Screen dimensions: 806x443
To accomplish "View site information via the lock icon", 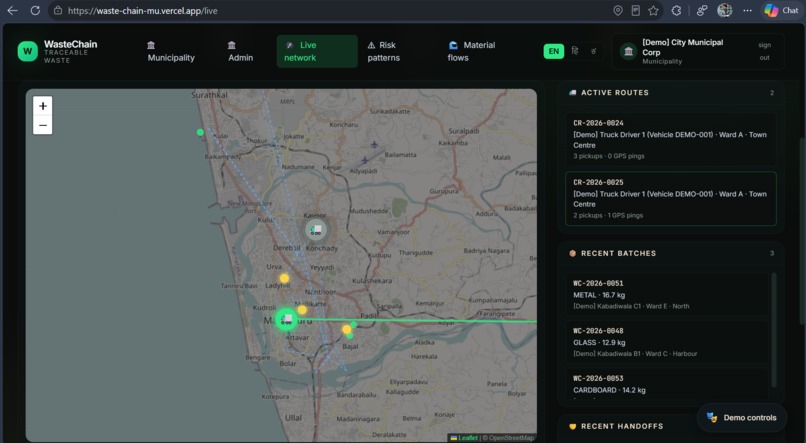I will pyautogui.click(x=58, y=10).
